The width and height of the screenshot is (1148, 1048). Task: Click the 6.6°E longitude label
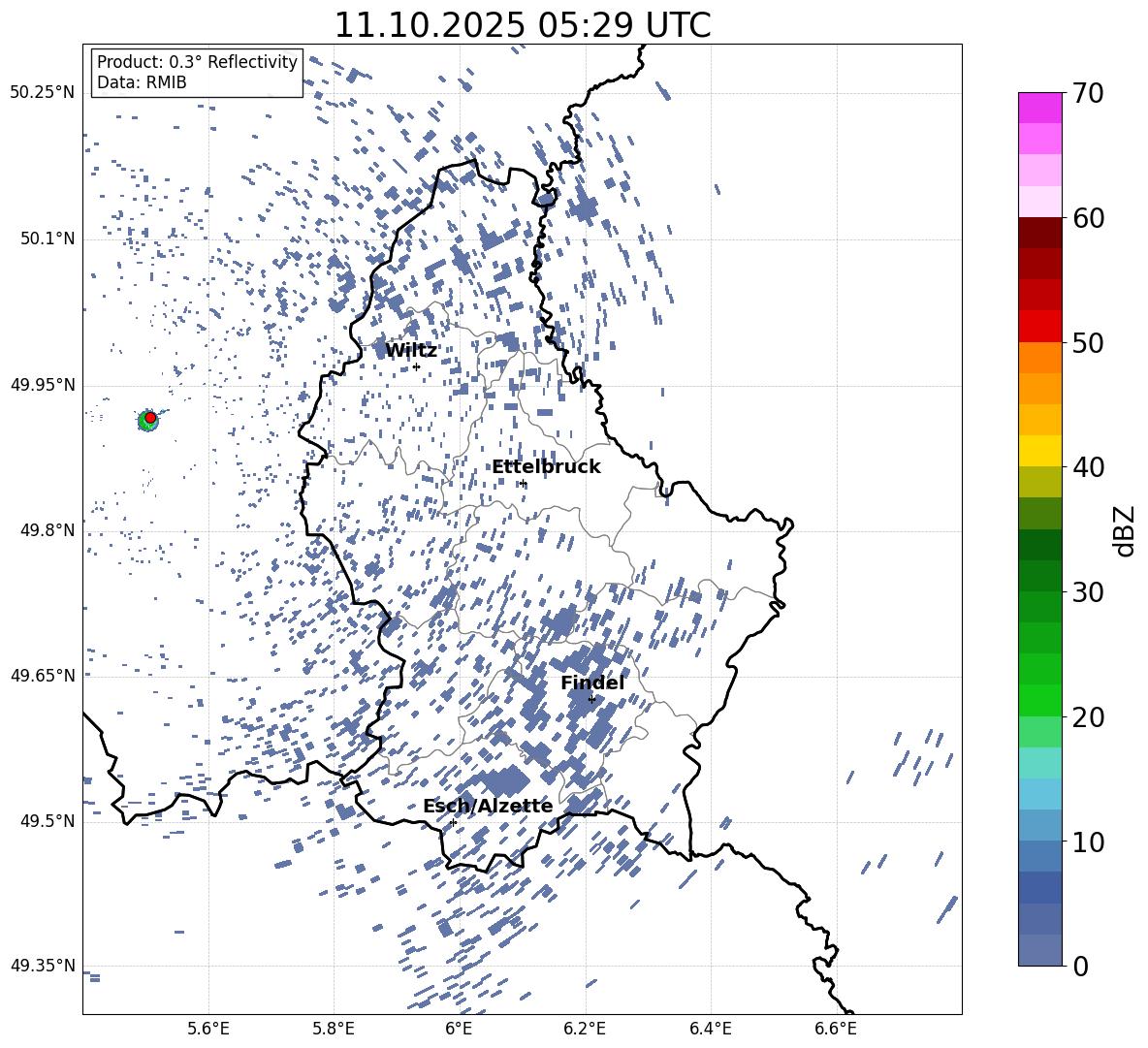coord(836,1030)
